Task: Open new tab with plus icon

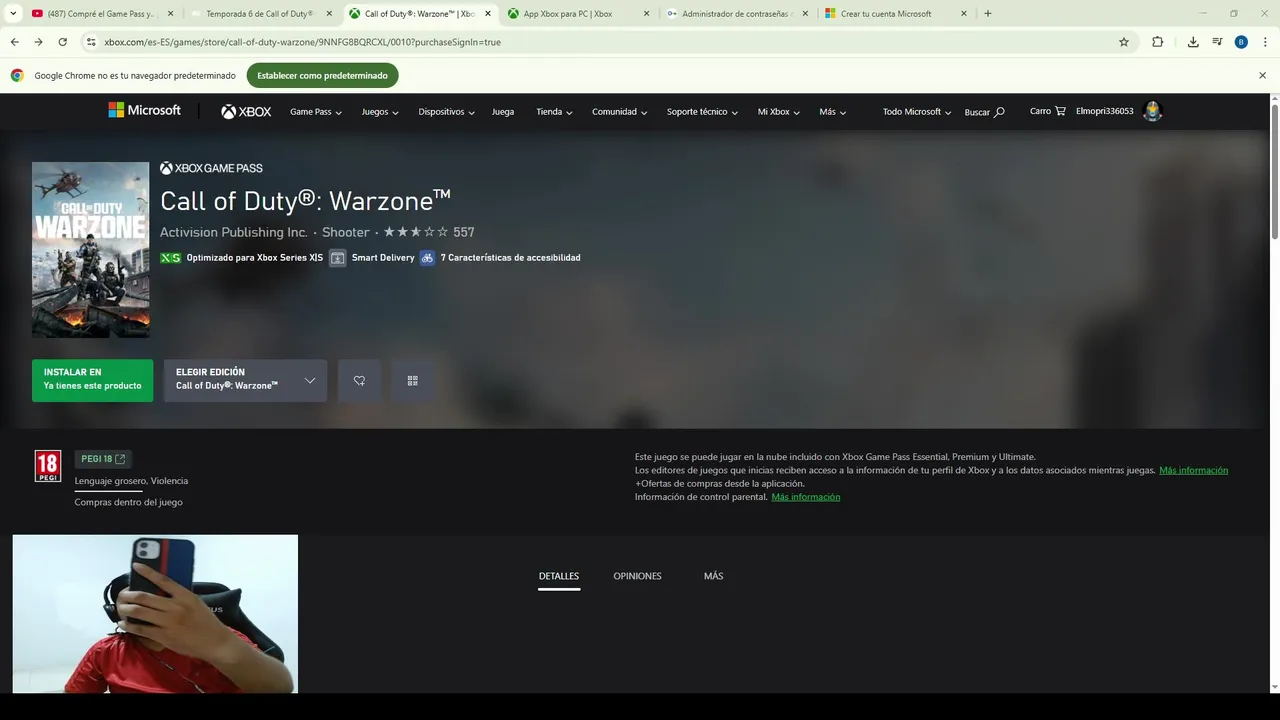Action: click(x=988, y=14)
